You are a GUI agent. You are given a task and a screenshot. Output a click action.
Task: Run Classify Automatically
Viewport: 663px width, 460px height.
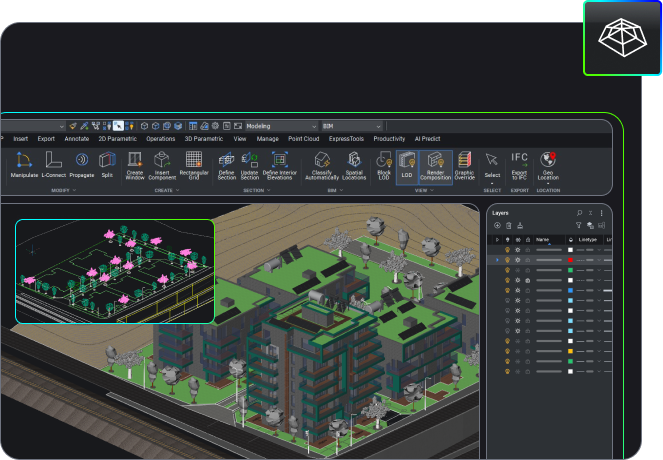tap(321, 164)
